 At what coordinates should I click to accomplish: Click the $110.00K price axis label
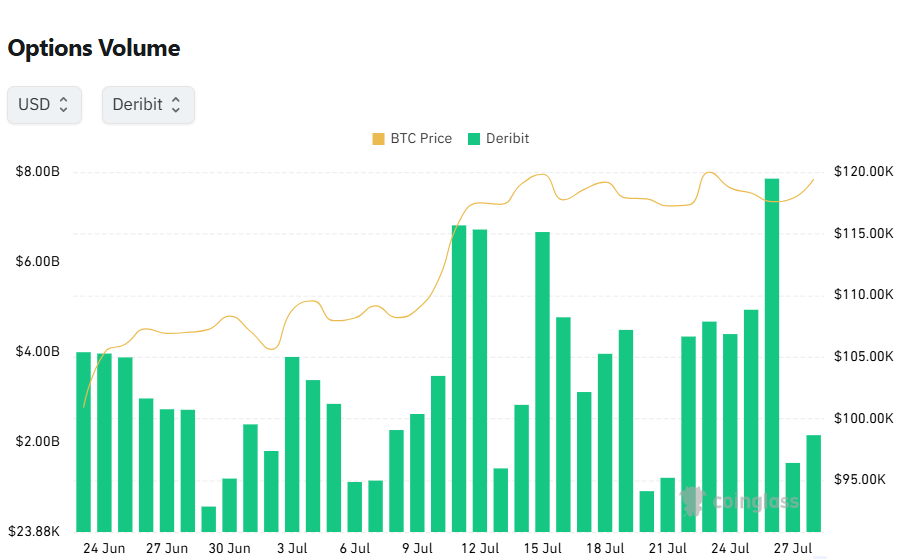pos(864,295)
